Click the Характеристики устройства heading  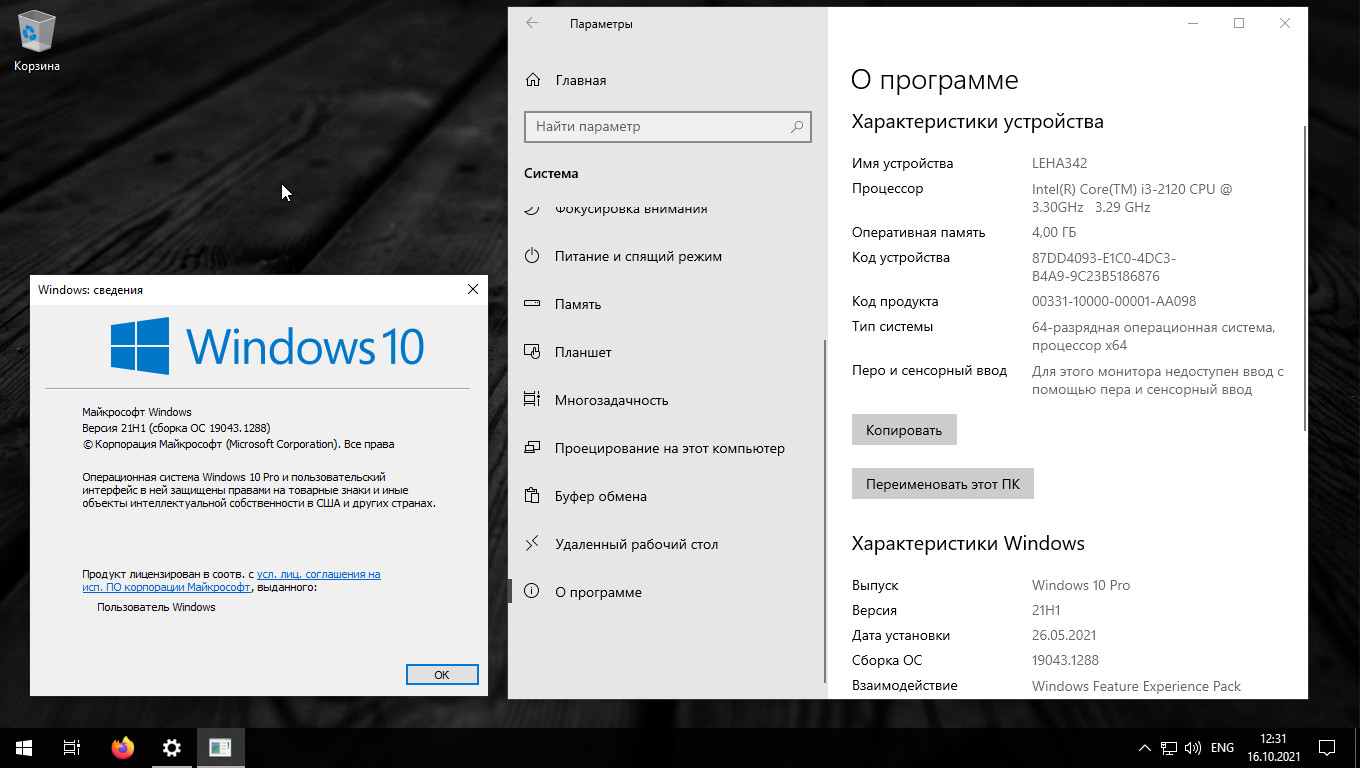pyautogui.click(x=978, y=122)
